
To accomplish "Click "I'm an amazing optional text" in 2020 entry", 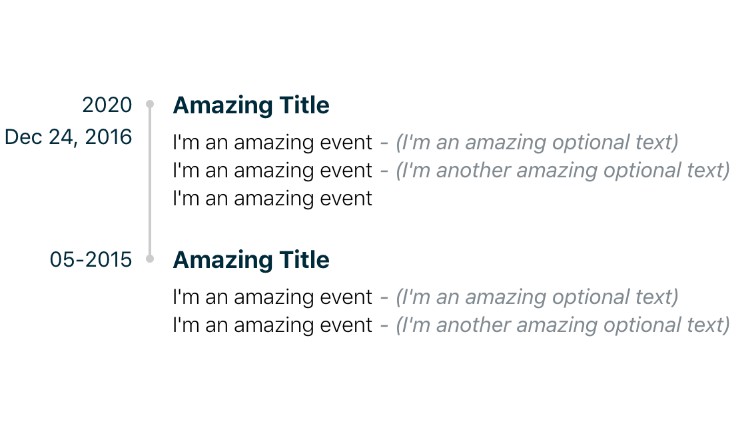I will coord(537,142).
